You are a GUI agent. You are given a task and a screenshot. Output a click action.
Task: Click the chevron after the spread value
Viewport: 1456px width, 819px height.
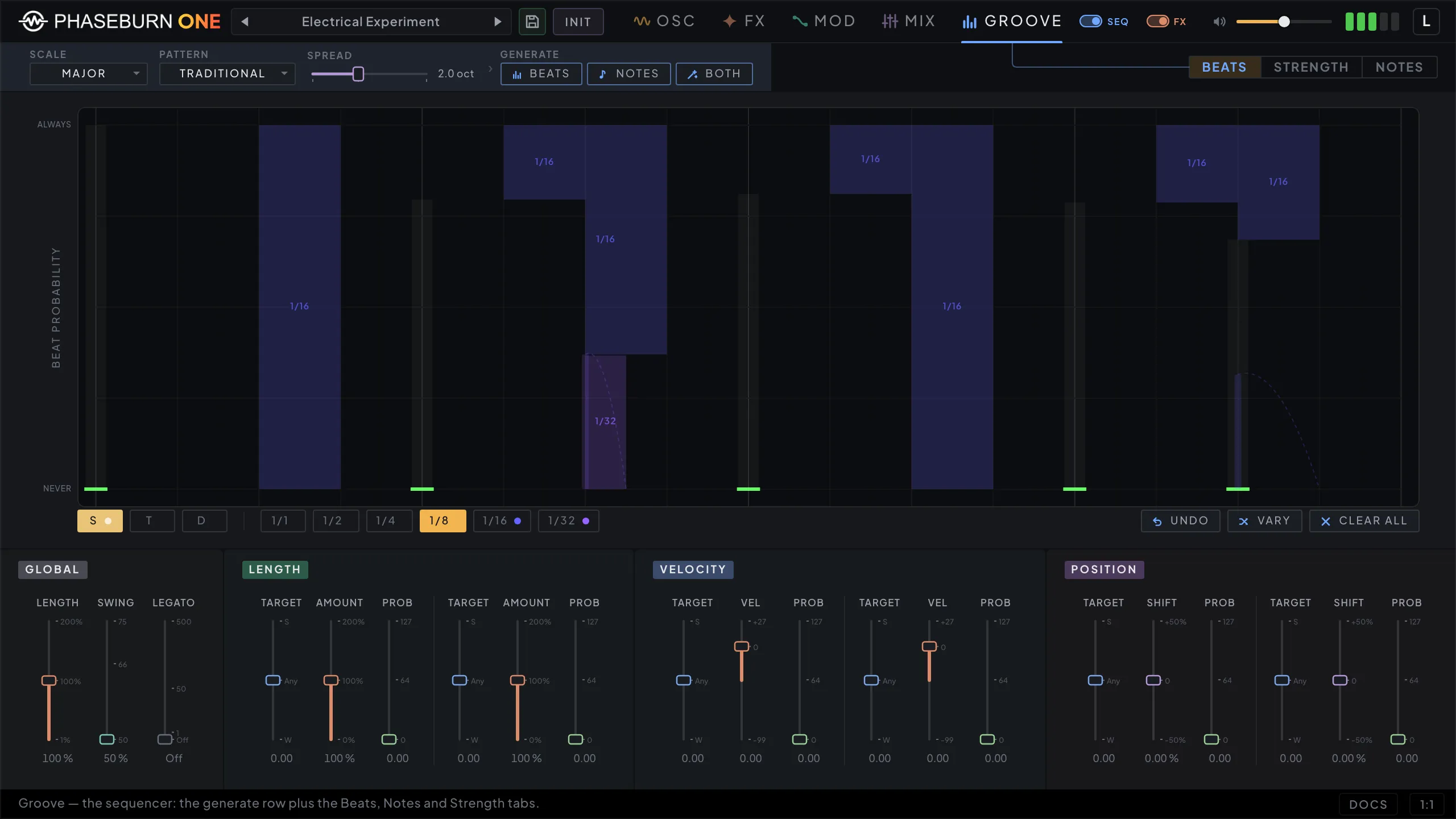click(490, 68)
